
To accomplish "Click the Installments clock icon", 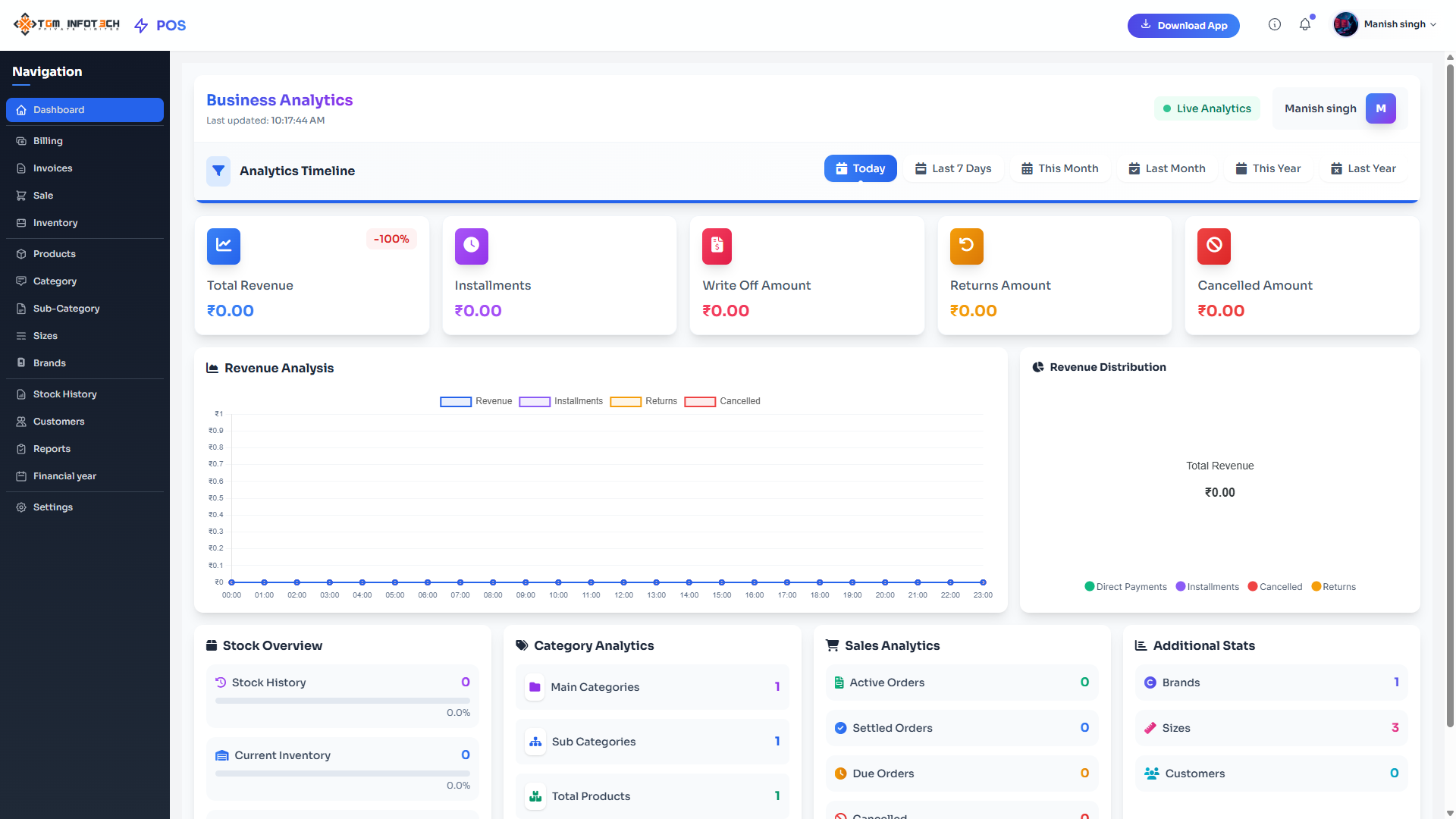I will click(471, 246).
